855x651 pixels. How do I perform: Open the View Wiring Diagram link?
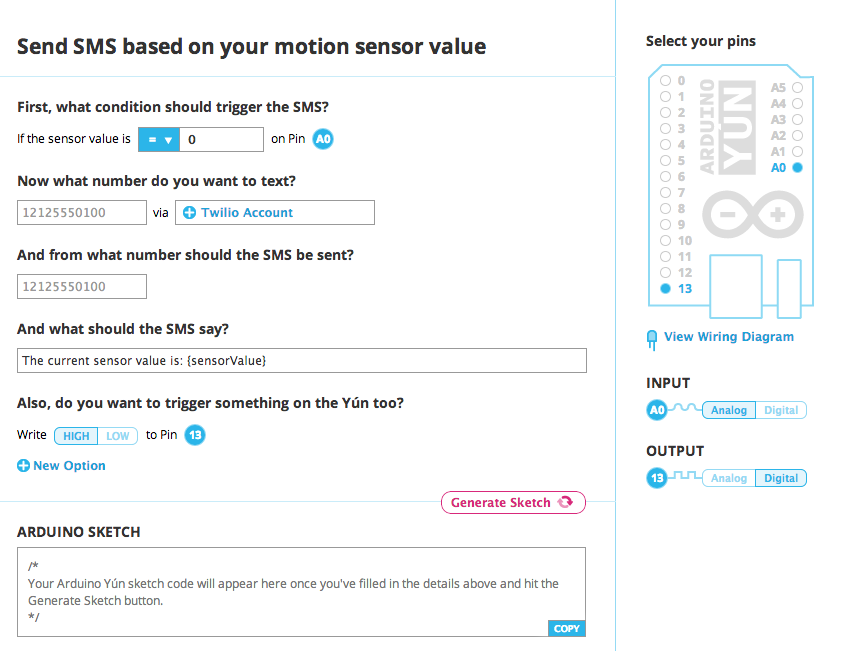tap(728, 336)
